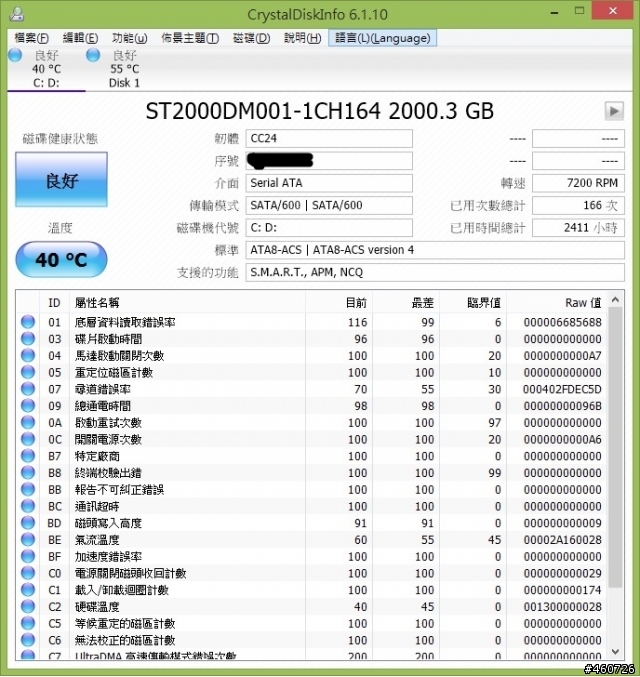Image resolution: width=640 pixels, height=677 pixels.
Task: Click status orb for attribute BC row
Action: [28, 506]
